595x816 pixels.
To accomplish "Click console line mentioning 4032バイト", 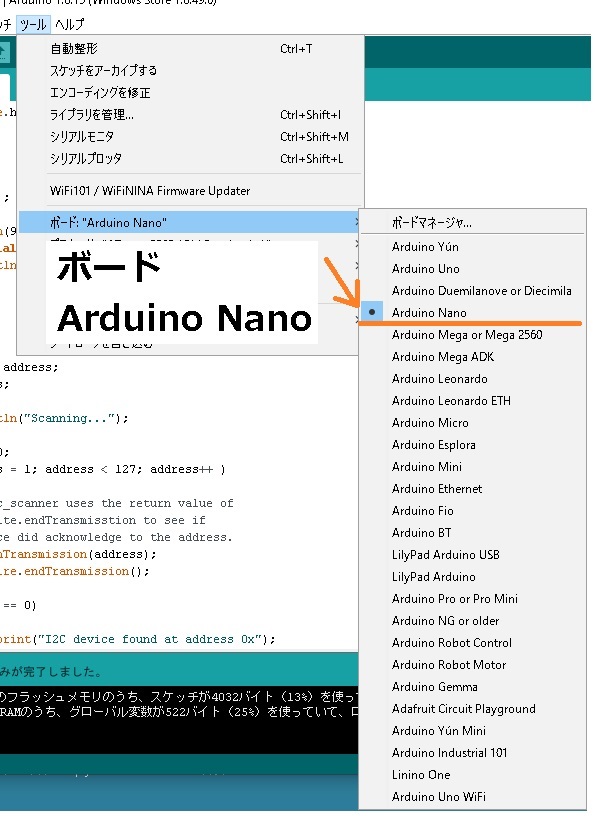I will tap(179, 696).
